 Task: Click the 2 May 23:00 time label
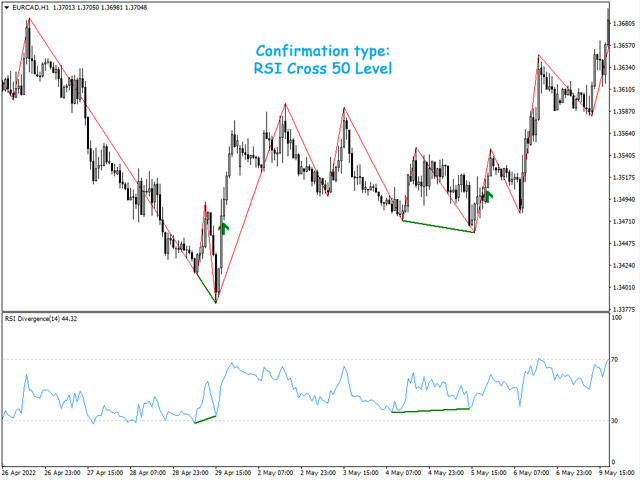(x=318, y=473)
